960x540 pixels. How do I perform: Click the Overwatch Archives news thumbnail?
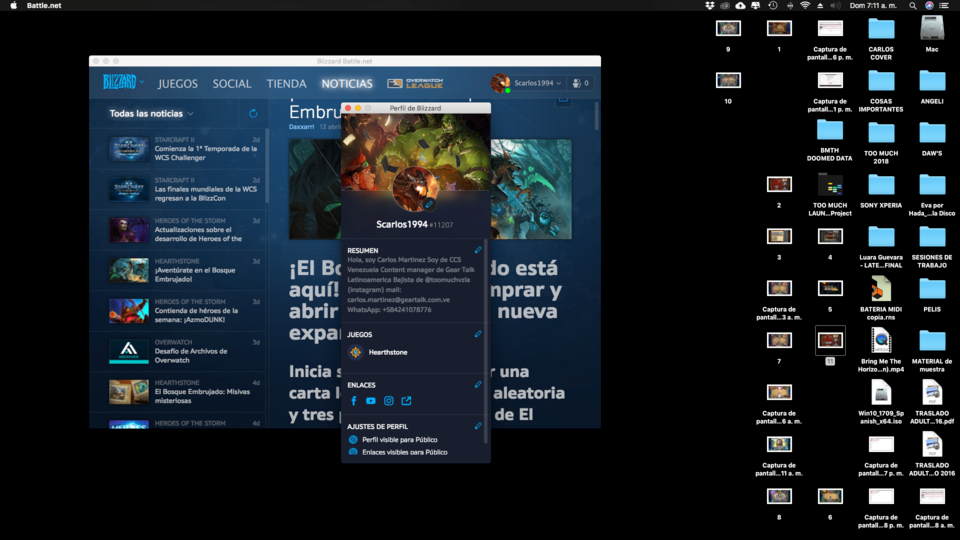click(129, 351)
